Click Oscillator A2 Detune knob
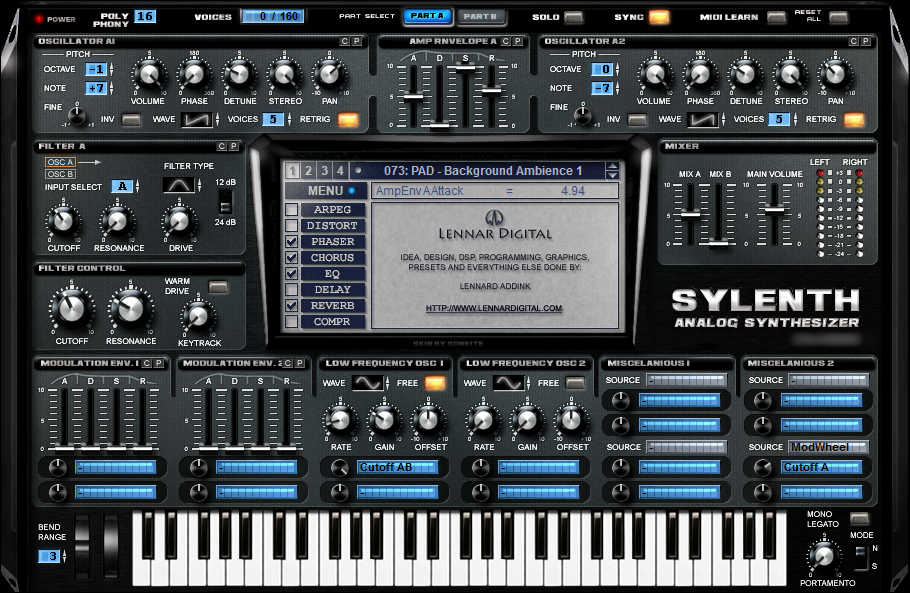This screenshot has width=910, height=593. pos(745,75)
